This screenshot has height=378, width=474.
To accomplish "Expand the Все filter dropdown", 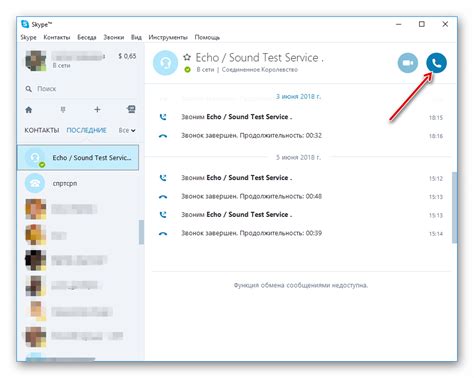I will pos(127,130).
